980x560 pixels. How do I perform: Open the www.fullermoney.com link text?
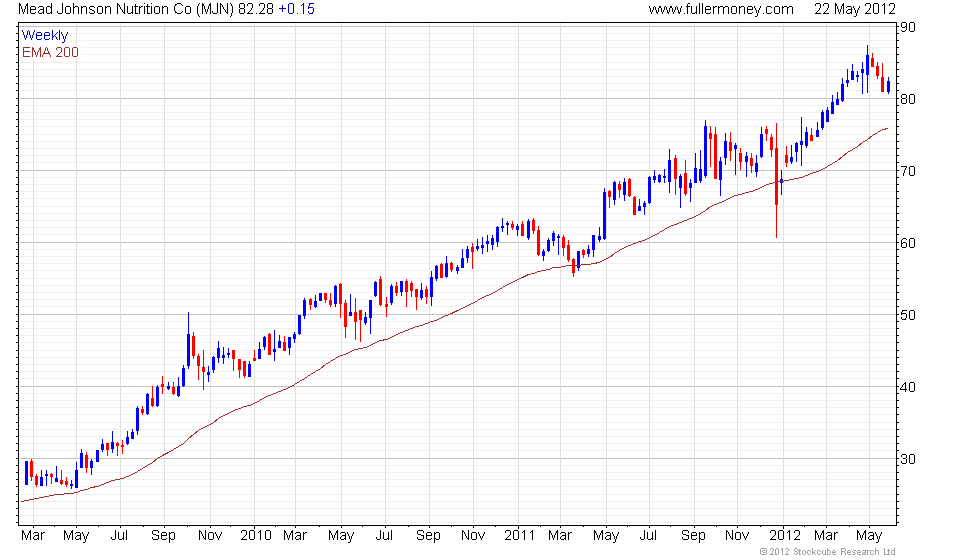(721, 9)
